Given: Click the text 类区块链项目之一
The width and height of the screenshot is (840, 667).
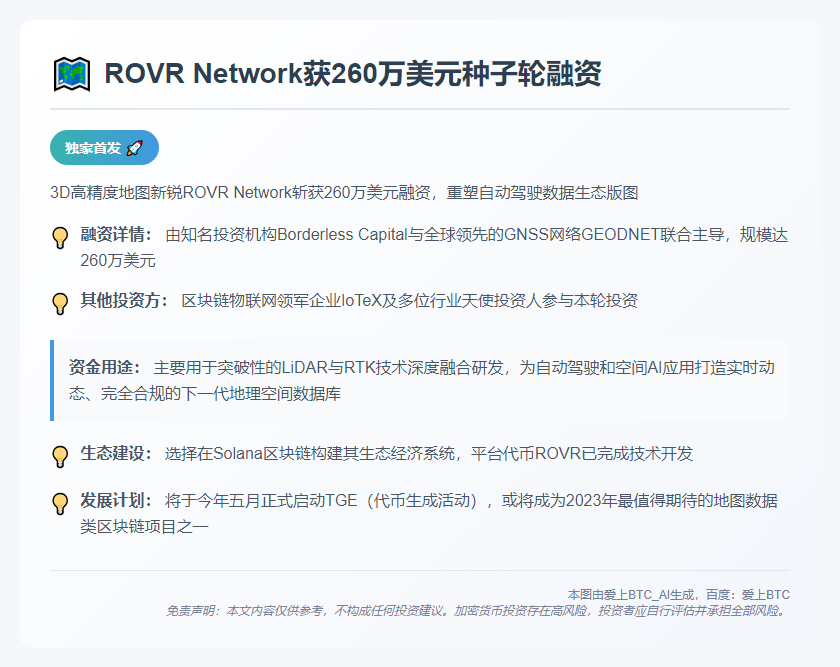Looking at the screenshot, I should point(145,527).
